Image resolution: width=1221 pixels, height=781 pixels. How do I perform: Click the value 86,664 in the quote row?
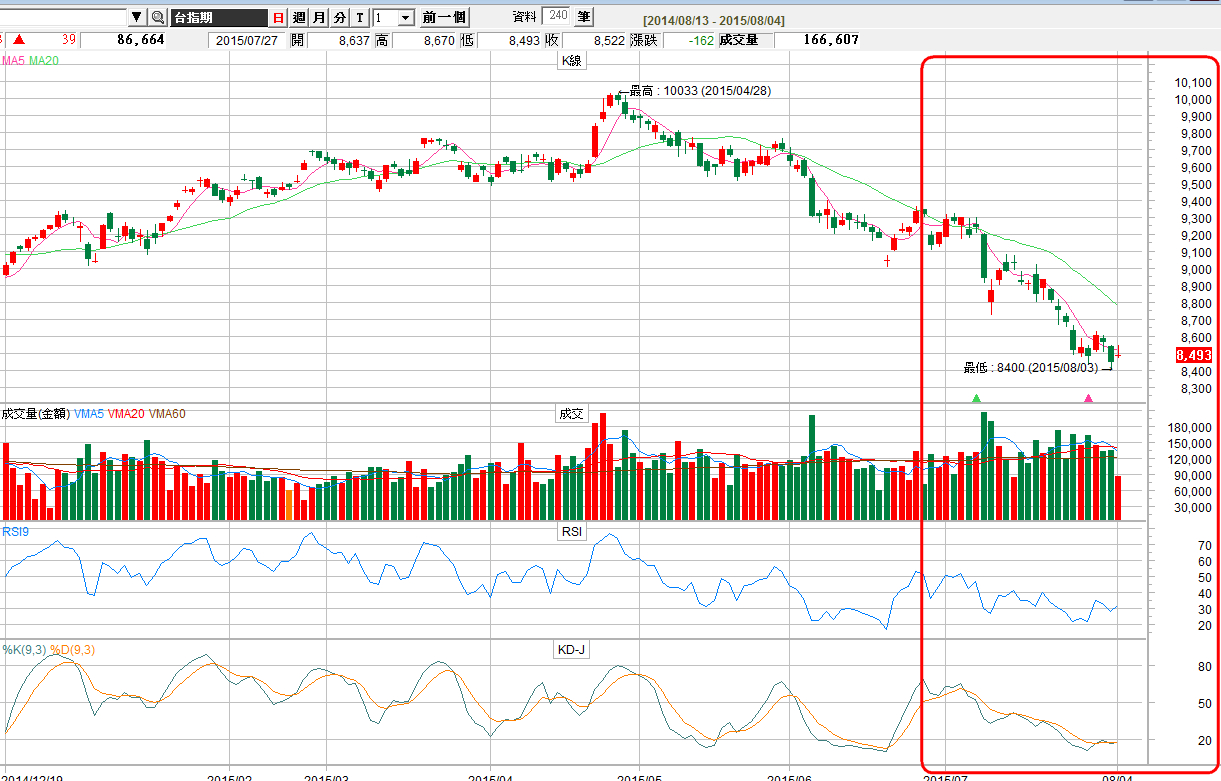[140, 40]
